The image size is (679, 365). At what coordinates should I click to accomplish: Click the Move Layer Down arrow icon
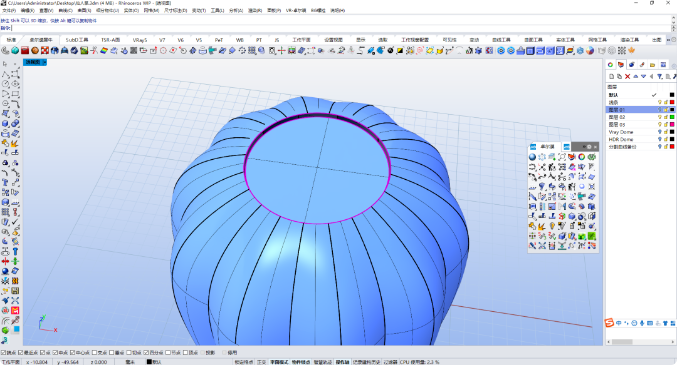(643, 77)
